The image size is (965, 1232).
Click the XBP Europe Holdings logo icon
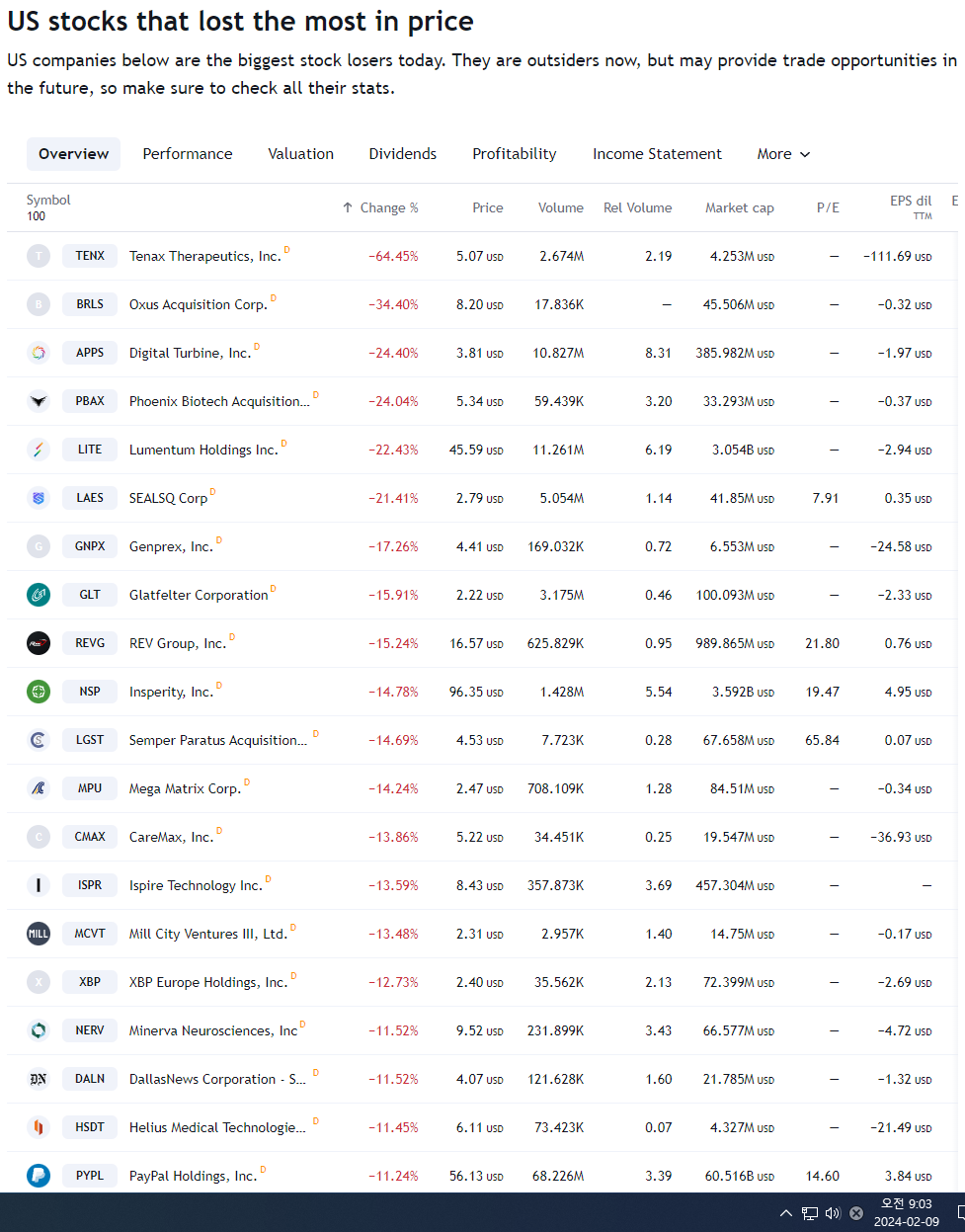tap(39, 982)
